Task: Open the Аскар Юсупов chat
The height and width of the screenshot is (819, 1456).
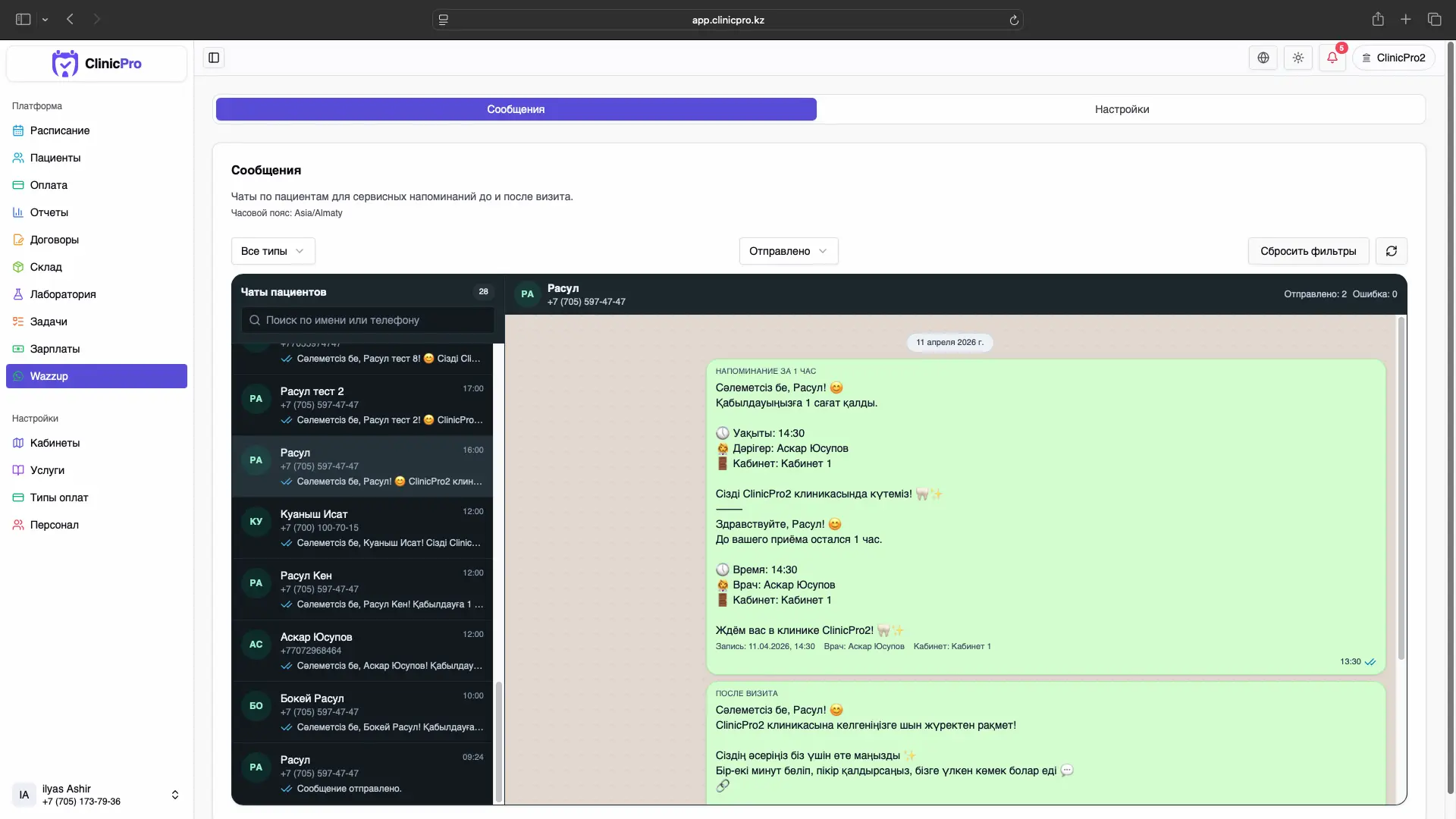Action: point(362,651)
